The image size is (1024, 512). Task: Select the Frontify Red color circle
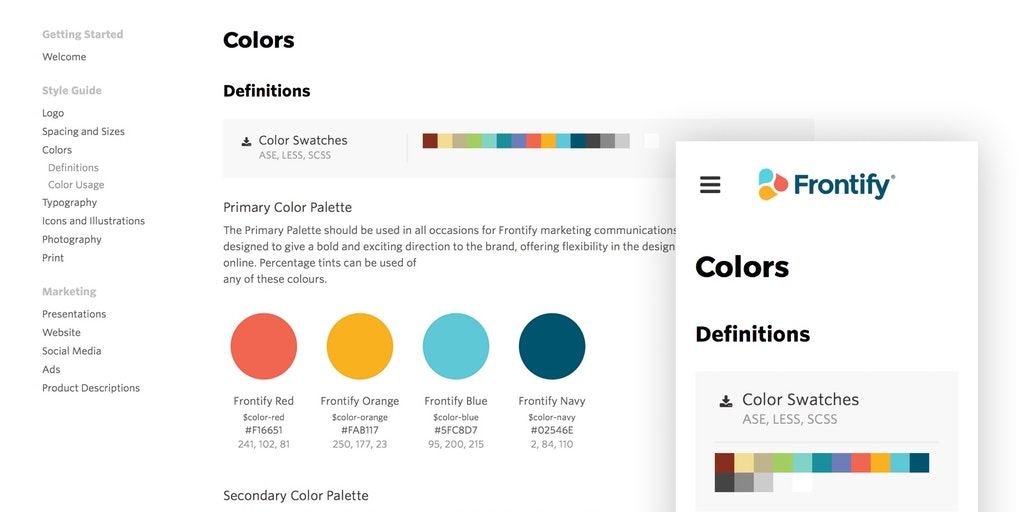click(263, 346)
